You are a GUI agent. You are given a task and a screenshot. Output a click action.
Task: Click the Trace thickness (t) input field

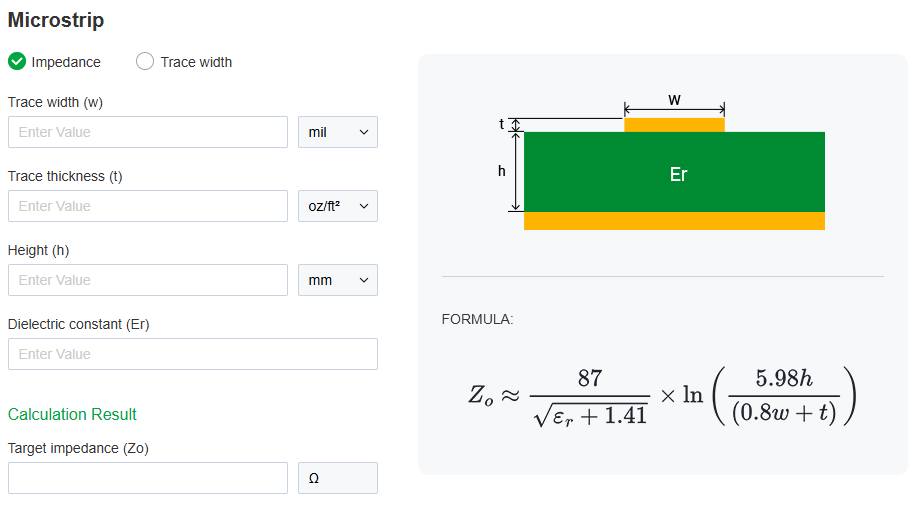pyautogui.click(x=148, y=206)
